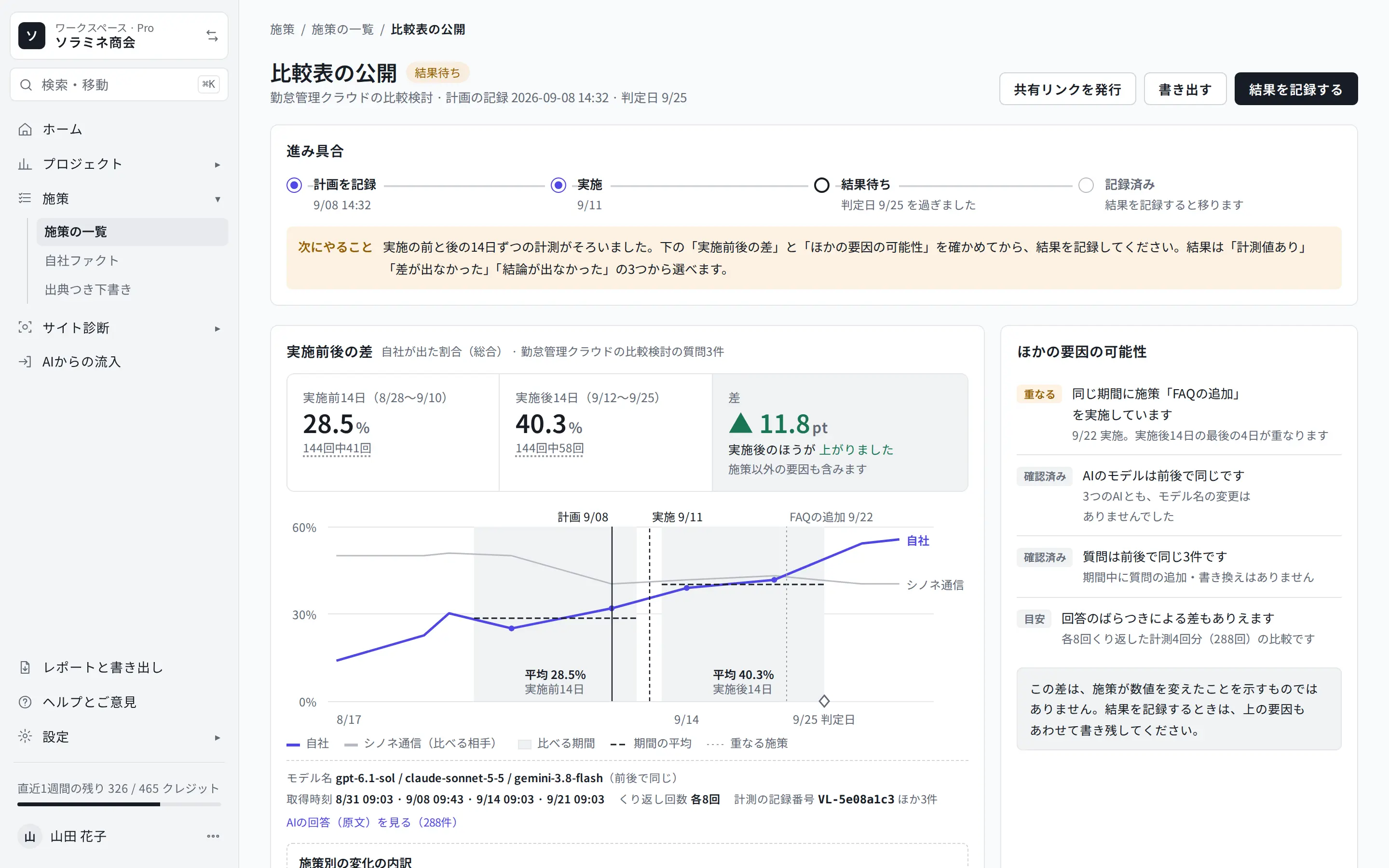
Task: Click the 施策 checklist icon
Action: (x=25, y=199)
